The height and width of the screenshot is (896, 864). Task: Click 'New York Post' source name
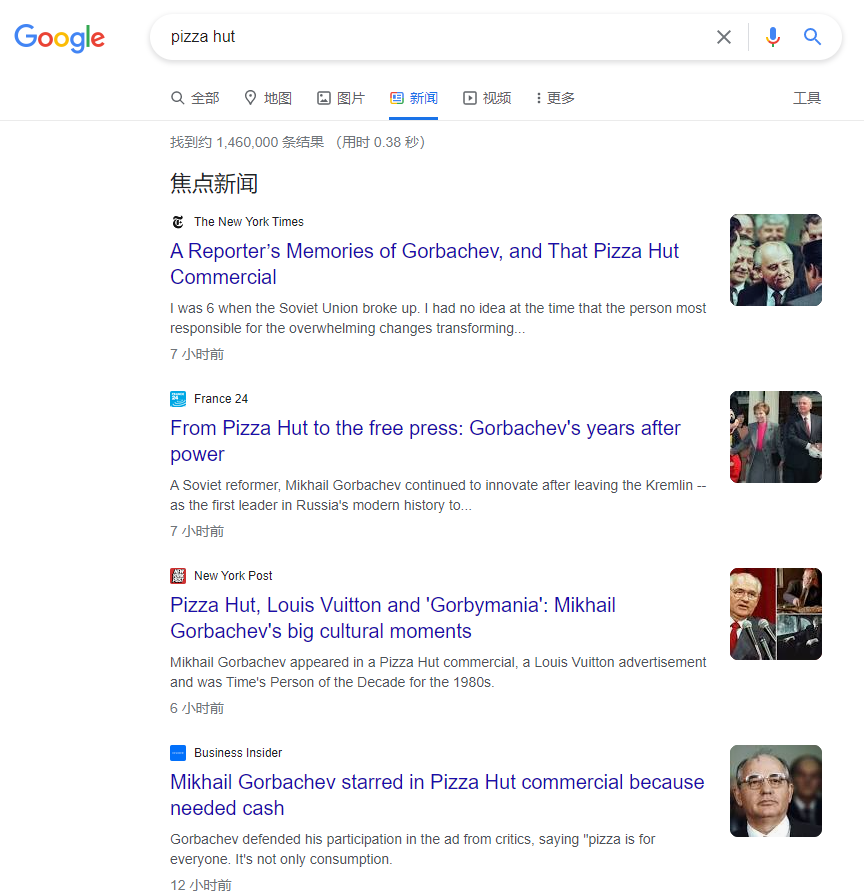coord(233,576)
